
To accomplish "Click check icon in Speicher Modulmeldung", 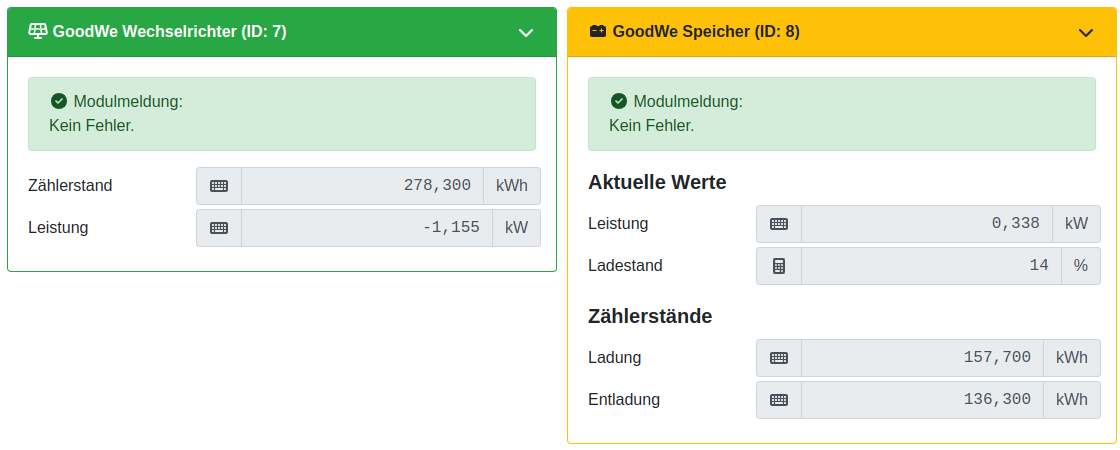I will [619, 101].
